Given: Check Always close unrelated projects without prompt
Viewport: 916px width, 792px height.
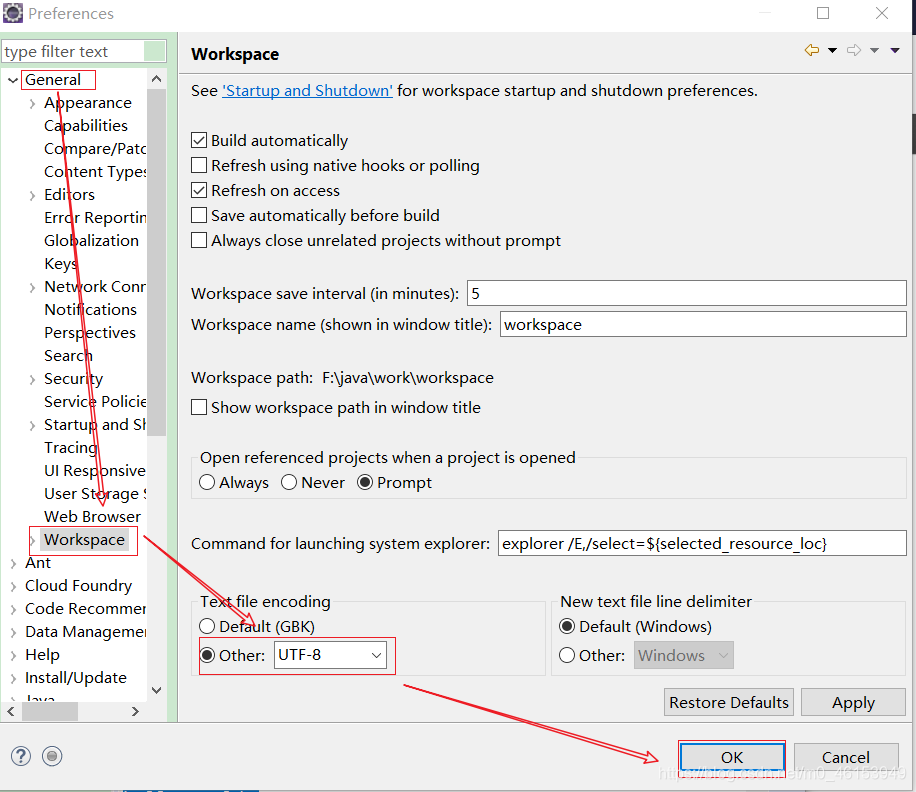Looking at the screenshot, I should tap(199, 241).
